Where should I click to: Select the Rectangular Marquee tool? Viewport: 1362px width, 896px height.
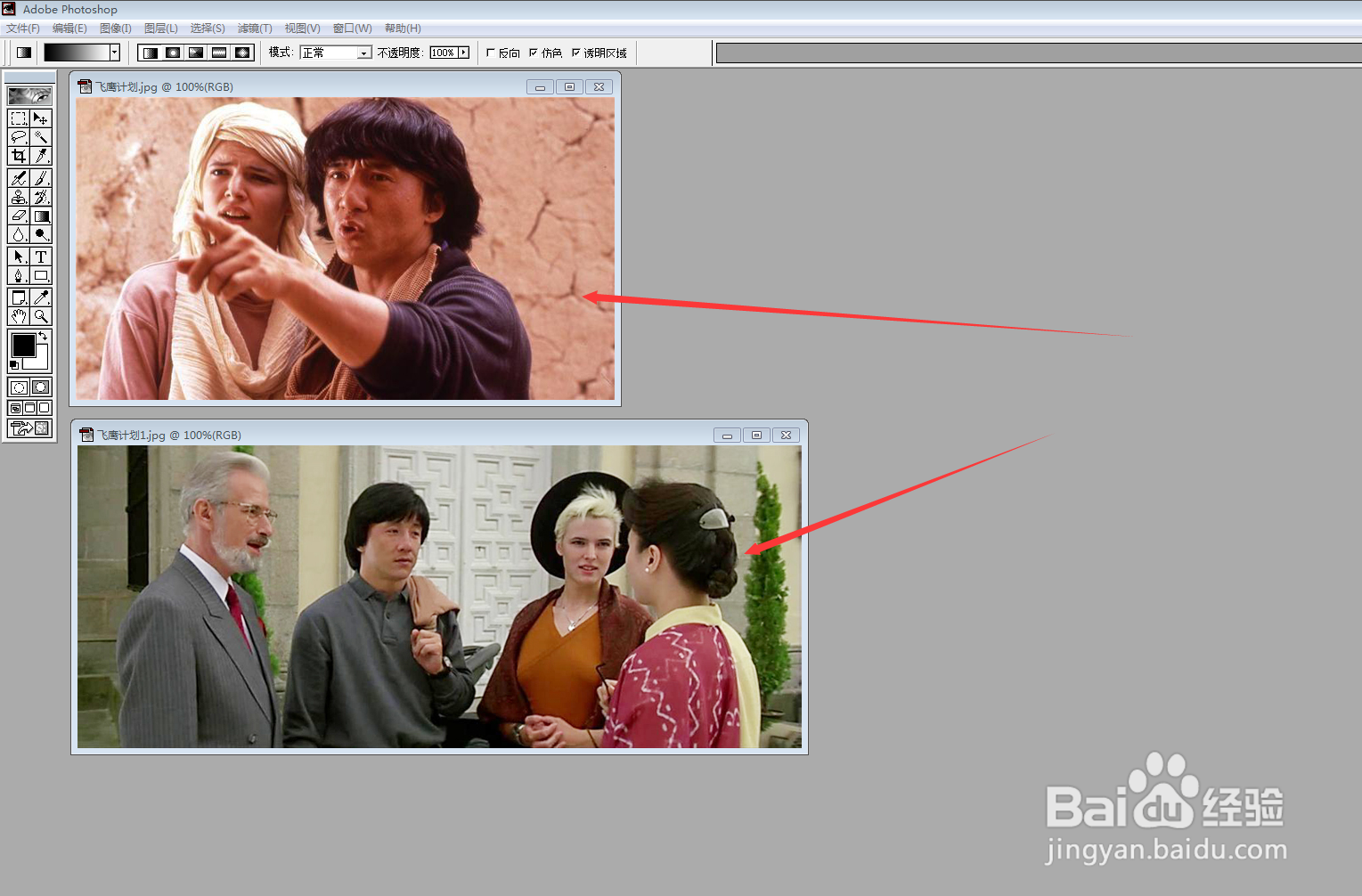19,118
